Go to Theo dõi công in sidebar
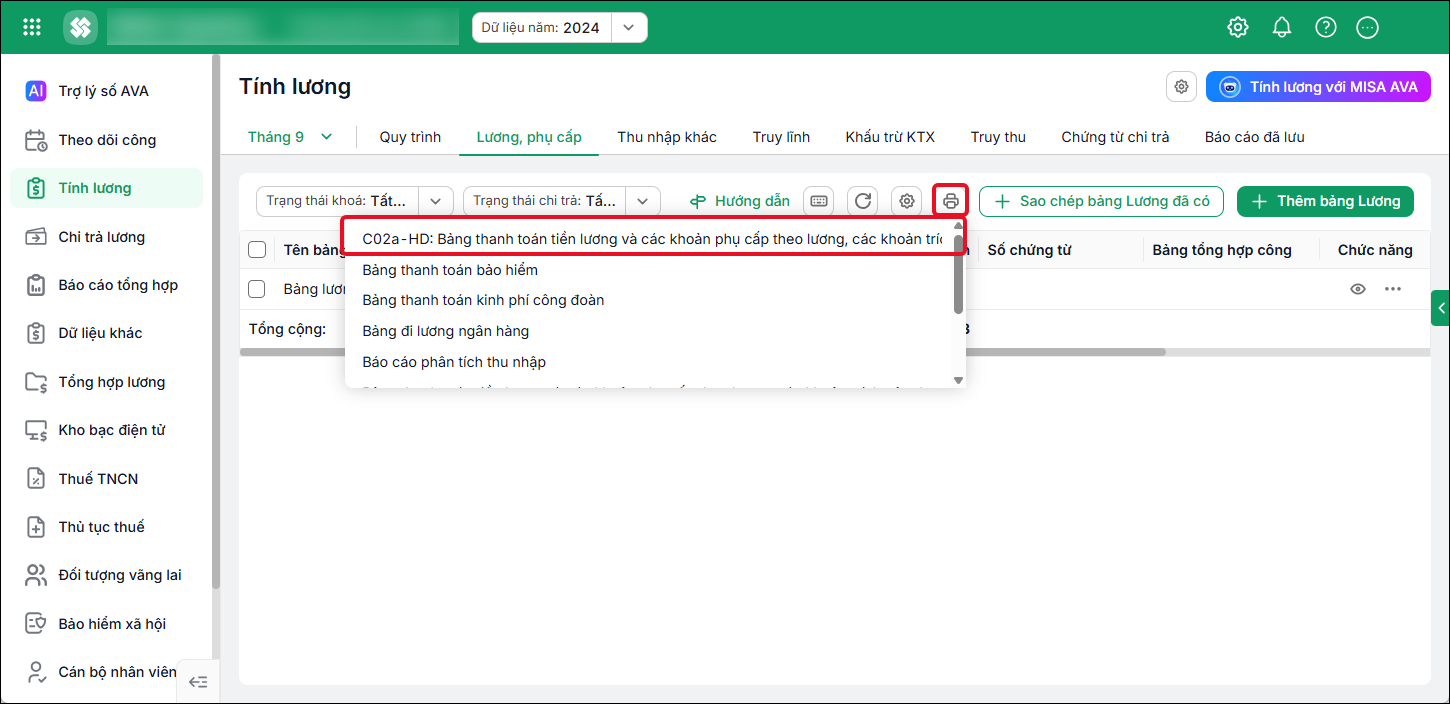This screenshot has width=1450, height=704. click(106, 140)
